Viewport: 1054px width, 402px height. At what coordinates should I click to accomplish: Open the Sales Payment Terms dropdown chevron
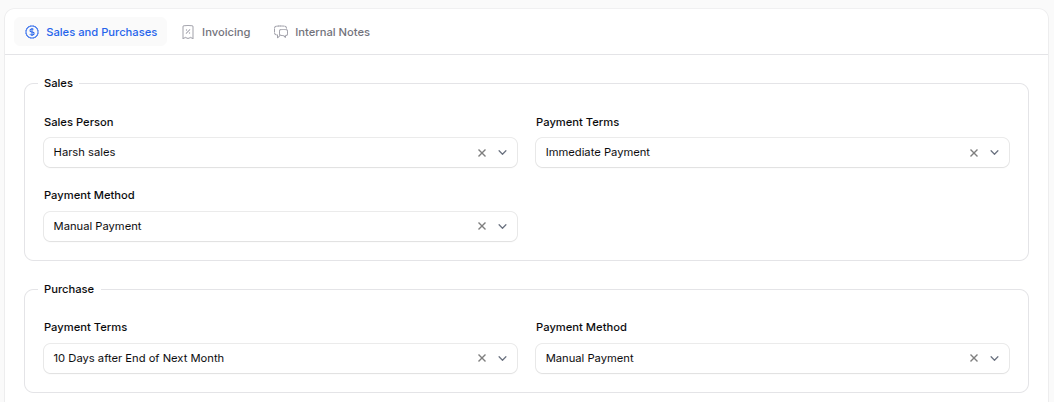994,153
